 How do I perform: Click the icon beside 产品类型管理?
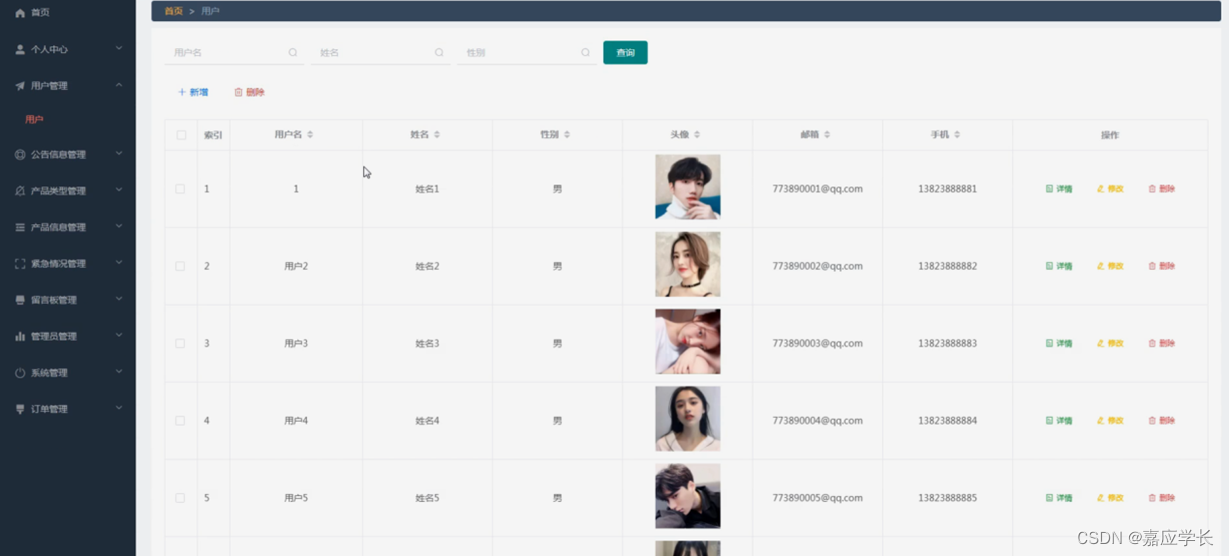20,191
